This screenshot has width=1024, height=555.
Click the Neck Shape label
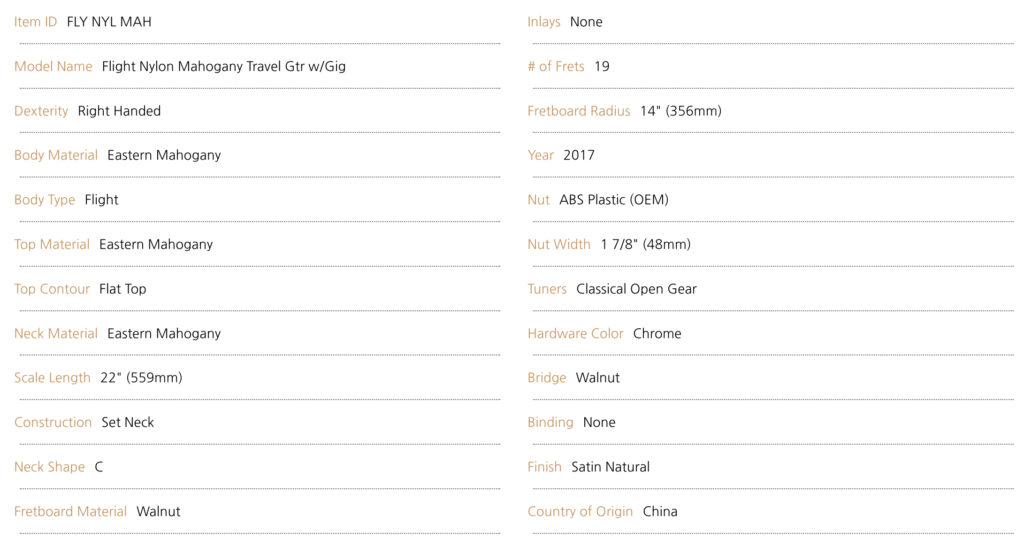[x=49, y=467]
